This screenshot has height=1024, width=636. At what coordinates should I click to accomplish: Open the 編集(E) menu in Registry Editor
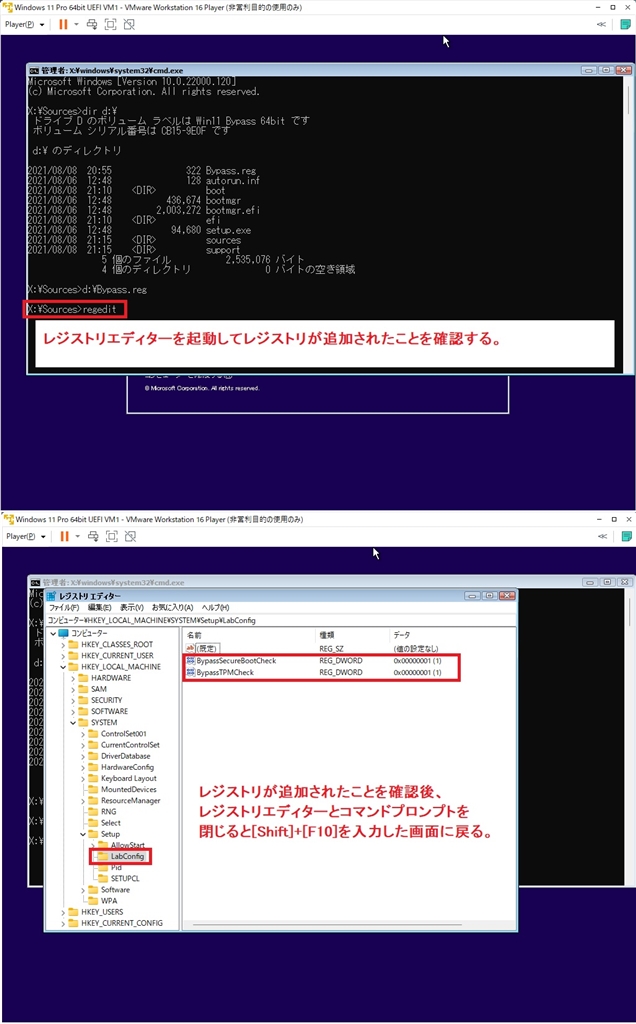pos(99,608)
